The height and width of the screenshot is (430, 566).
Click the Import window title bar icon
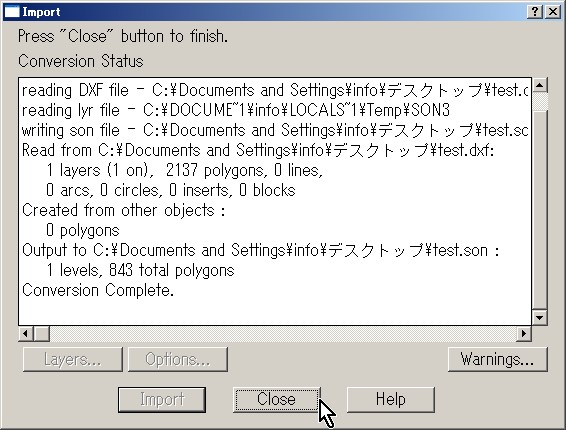(x=11, y=12)
